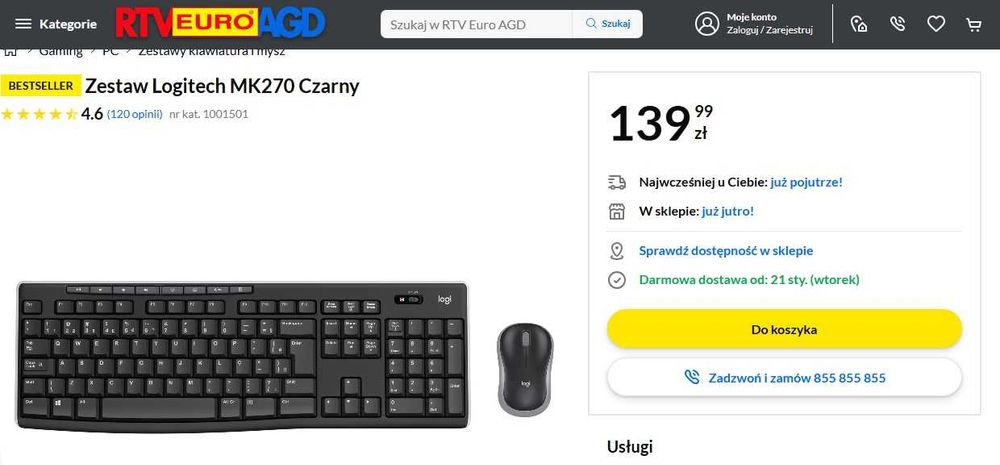Image resolution: width=1000 pixels, height=465 pixels.
Task: Go to home via breadcrumb house icon
Action: click(10, 50)
